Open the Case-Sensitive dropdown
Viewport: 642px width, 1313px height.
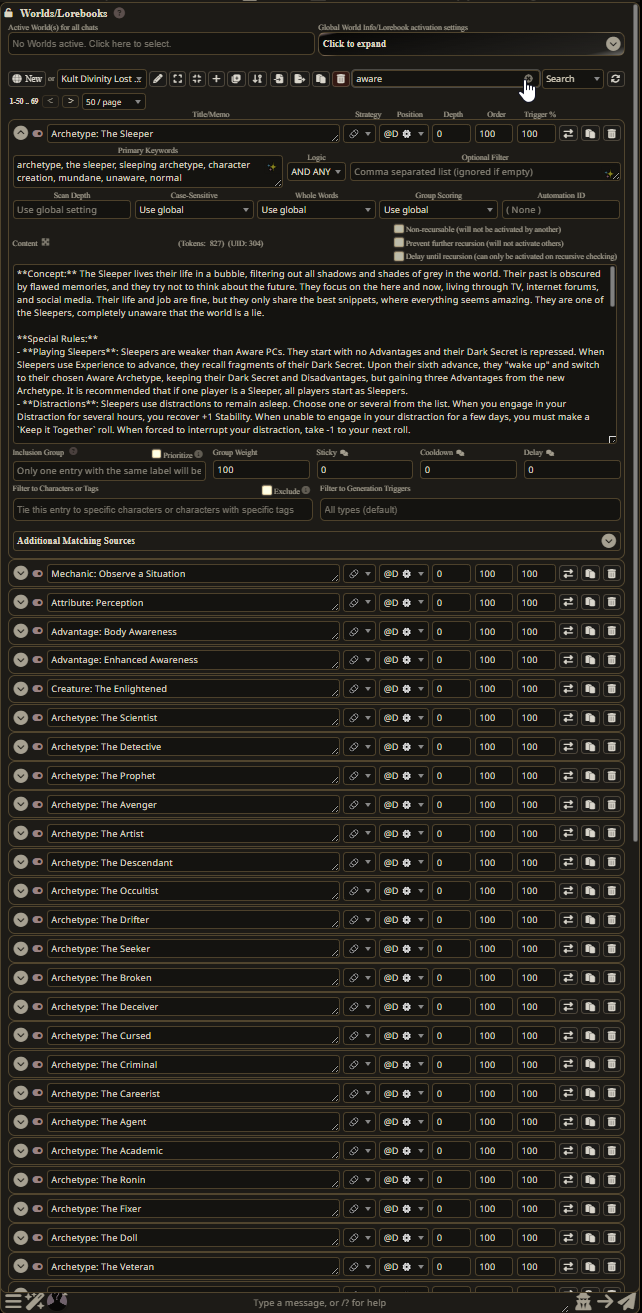194,210
